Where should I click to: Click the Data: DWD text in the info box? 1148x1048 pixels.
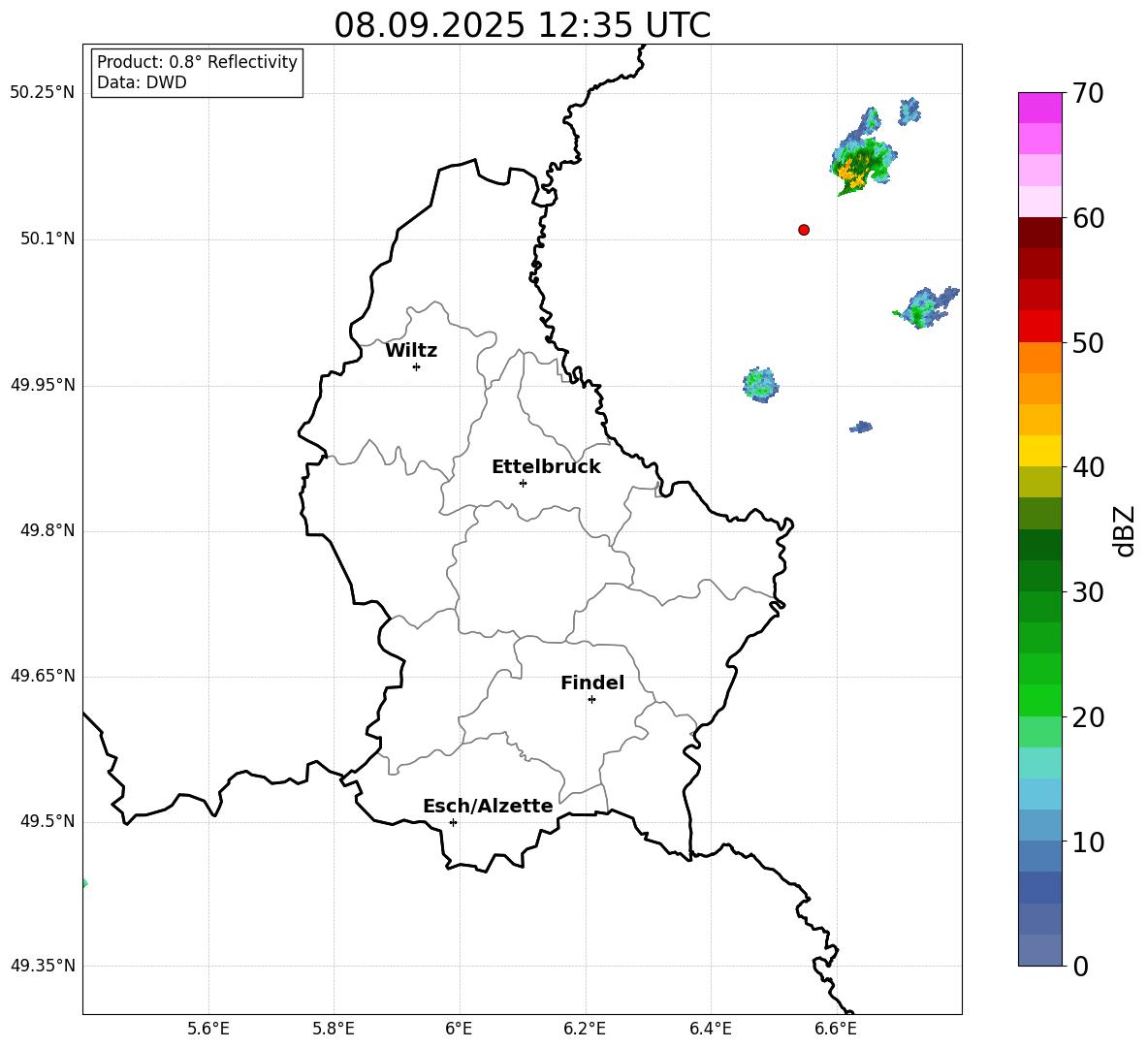[x=142, y=83]
